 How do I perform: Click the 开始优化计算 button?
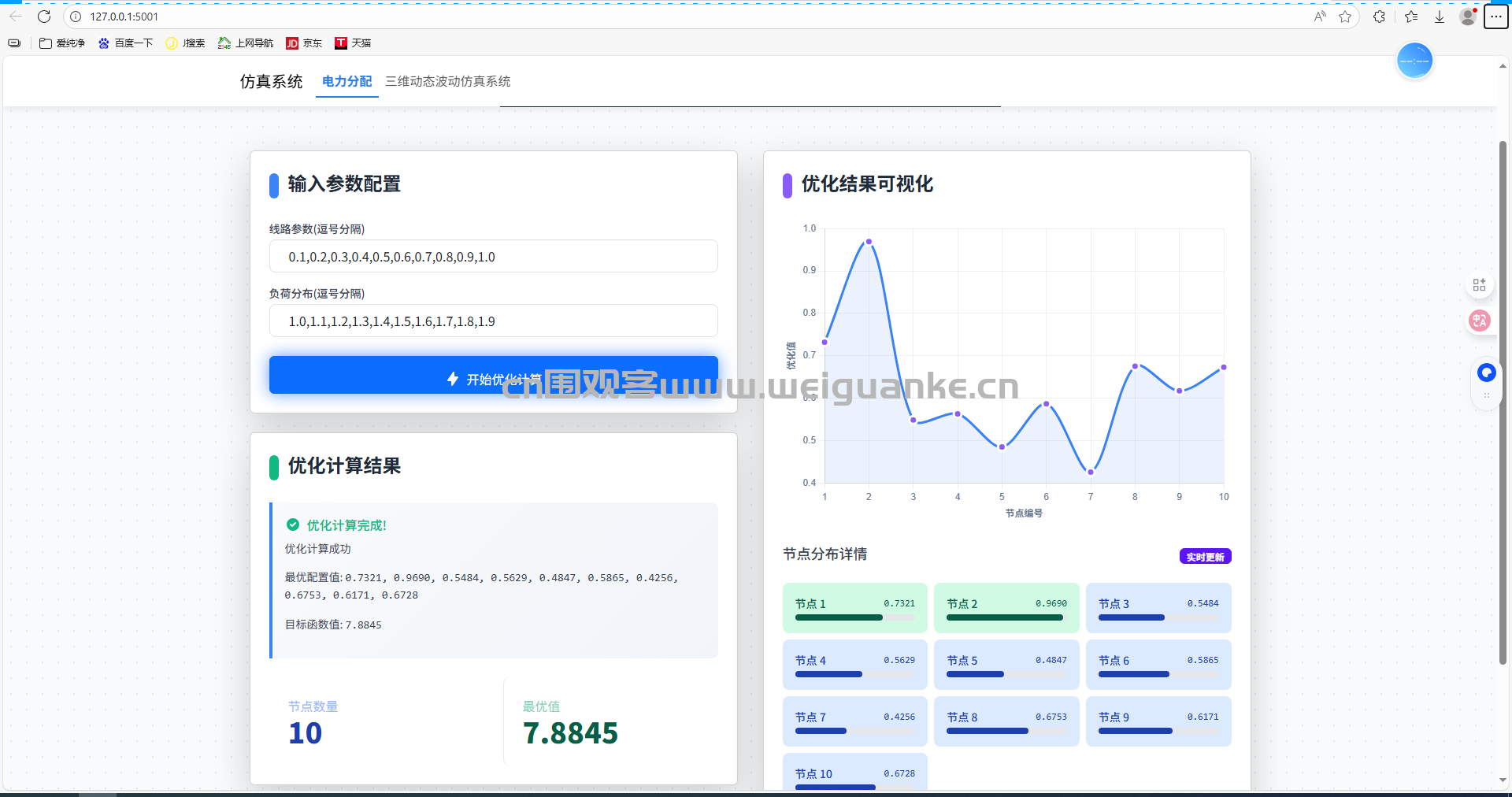[x=494, y=376]
